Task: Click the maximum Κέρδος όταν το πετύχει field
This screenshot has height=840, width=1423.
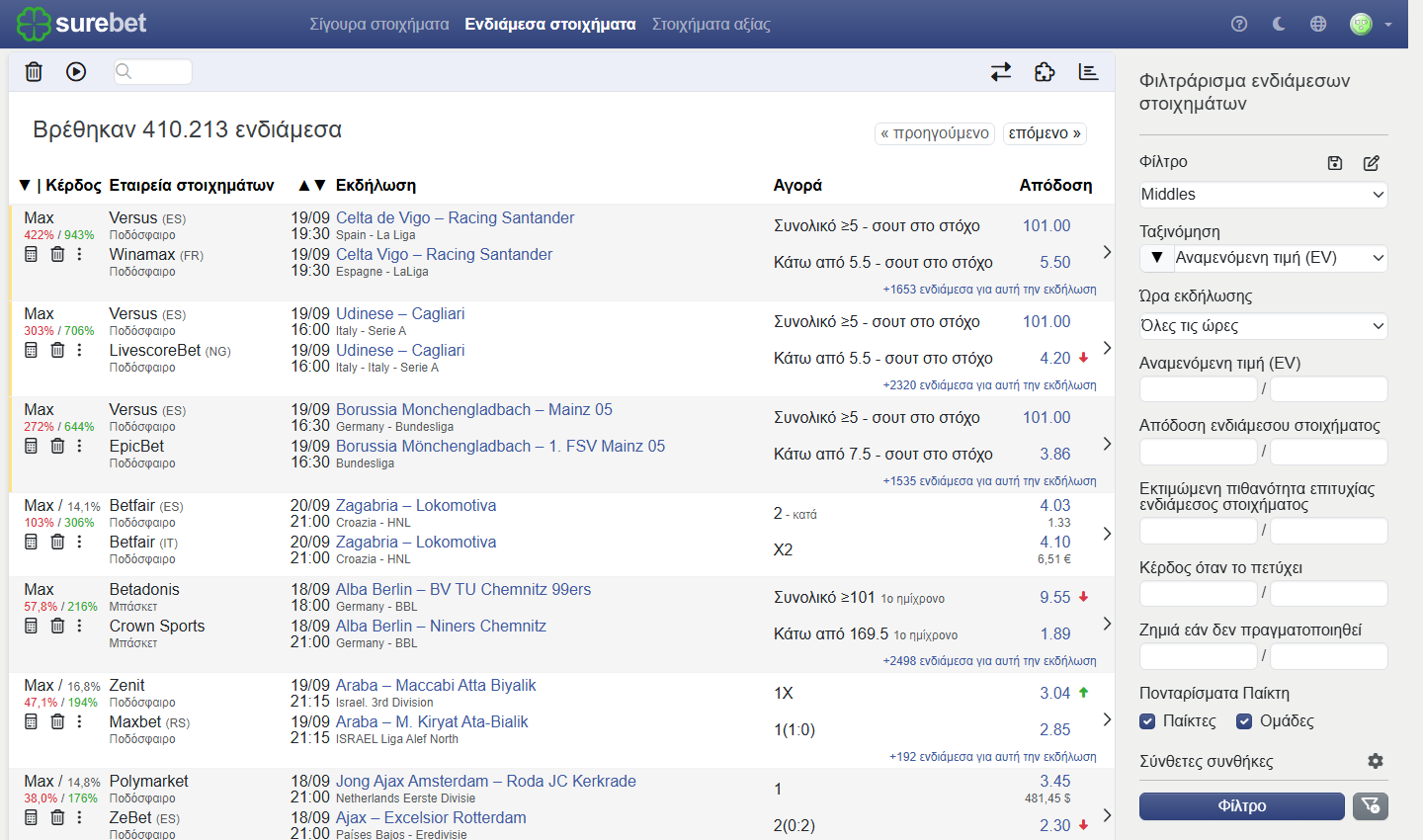Action: tap(1329, 594)
